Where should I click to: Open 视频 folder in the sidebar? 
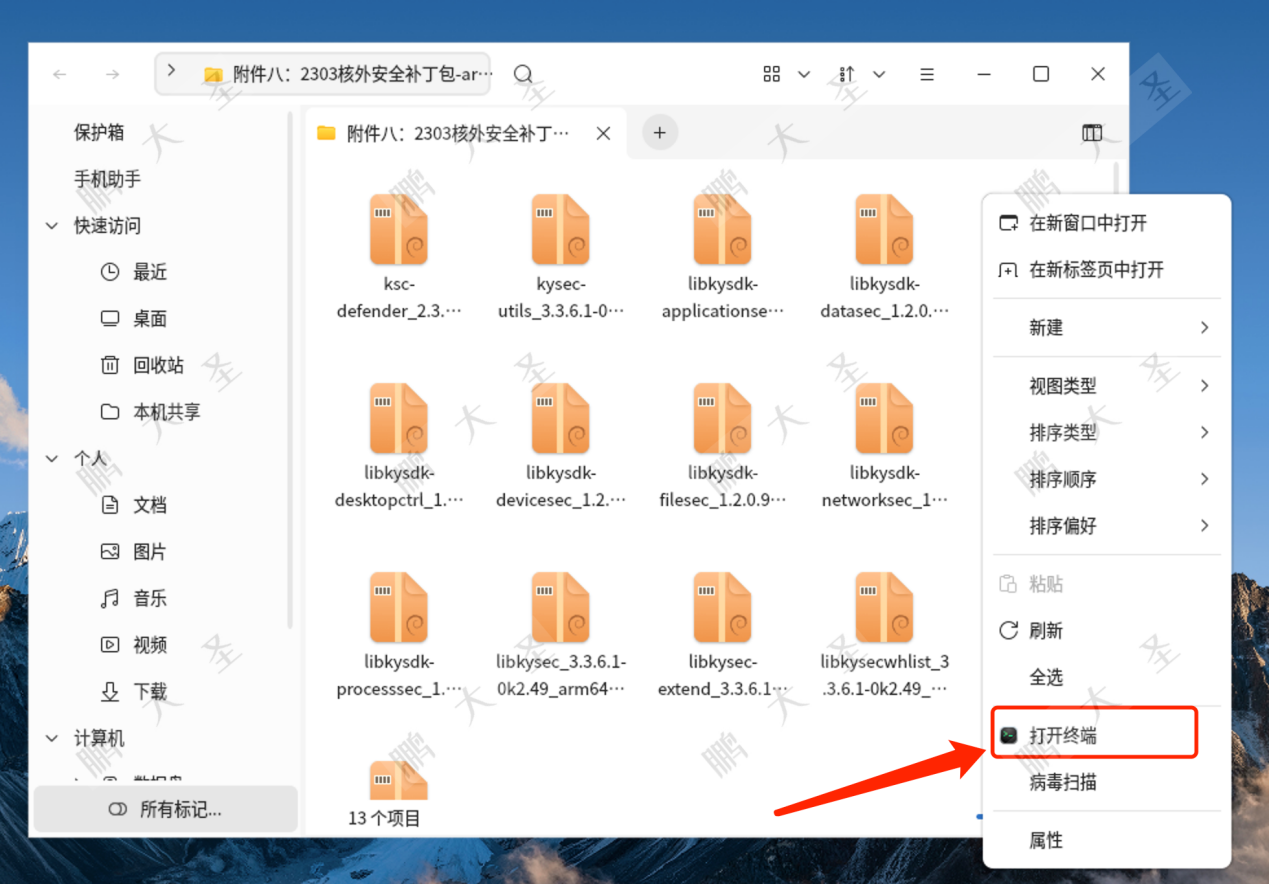[x=133, y=645]
